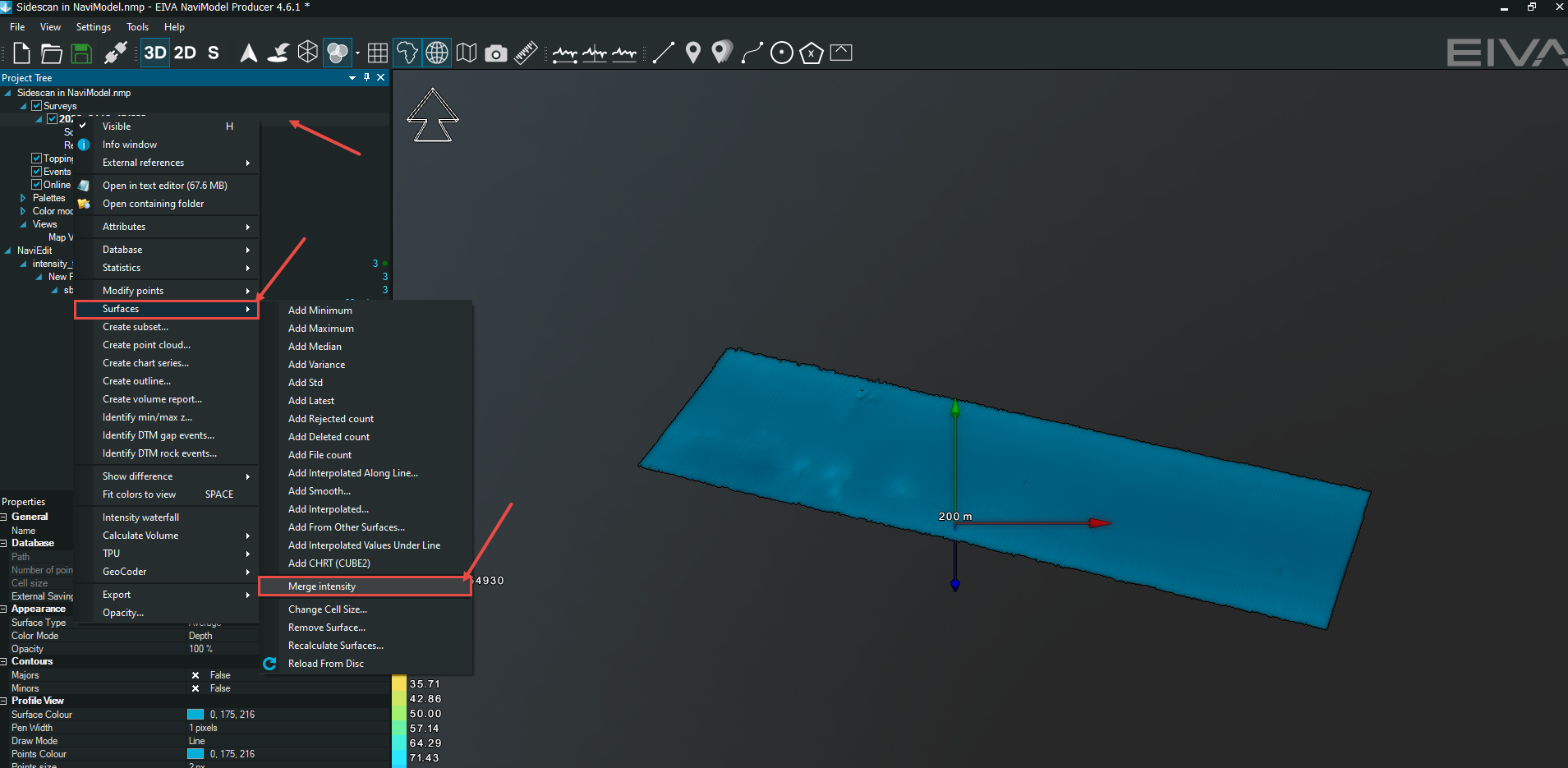1568x768 pixels.
Task: Click the first profile graph icon
Action: tap(565, 54)
